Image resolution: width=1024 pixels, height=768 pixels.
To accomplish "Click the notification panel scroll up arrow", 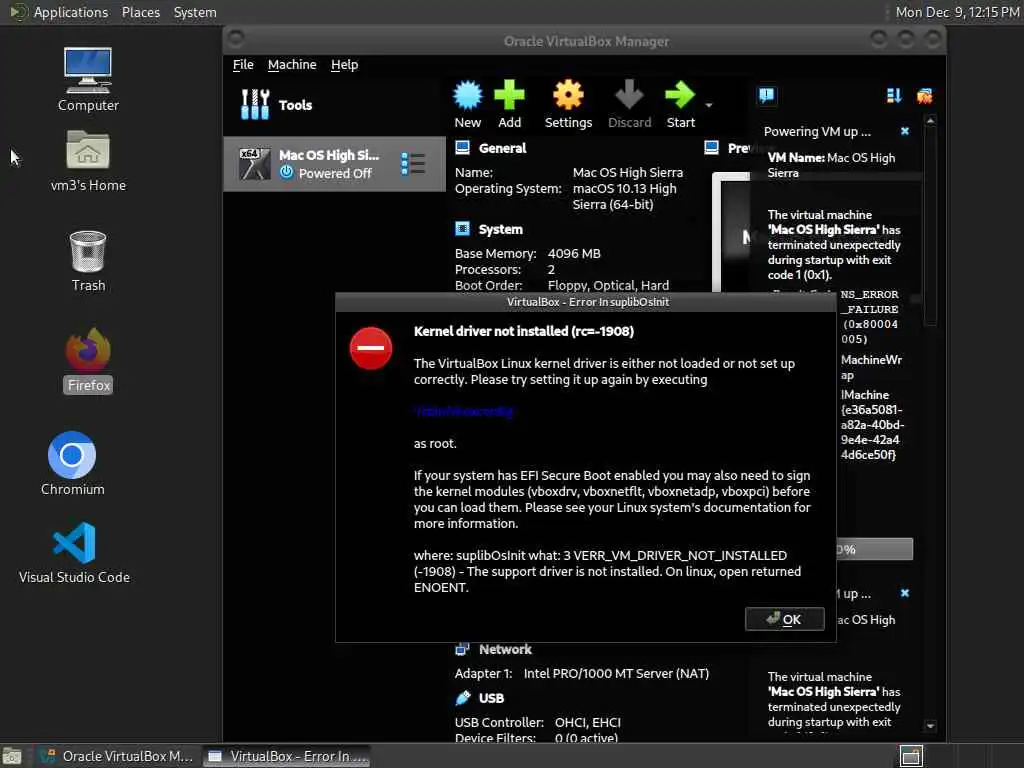I will coord(931,121).
